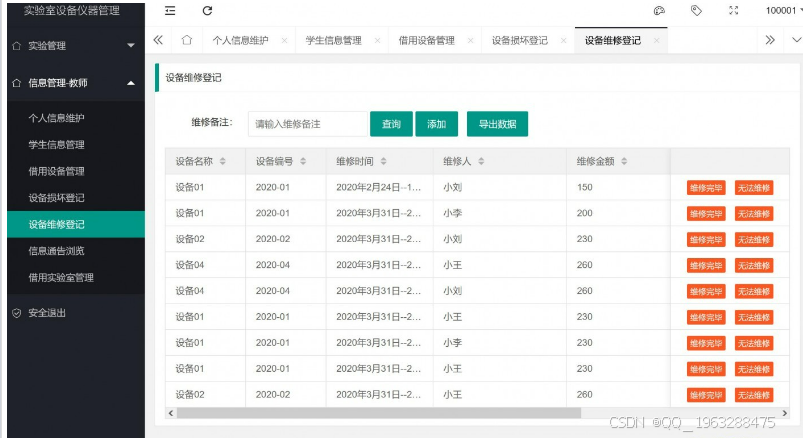Click the horizontal table scrollbar thumb

coord(379,413)
